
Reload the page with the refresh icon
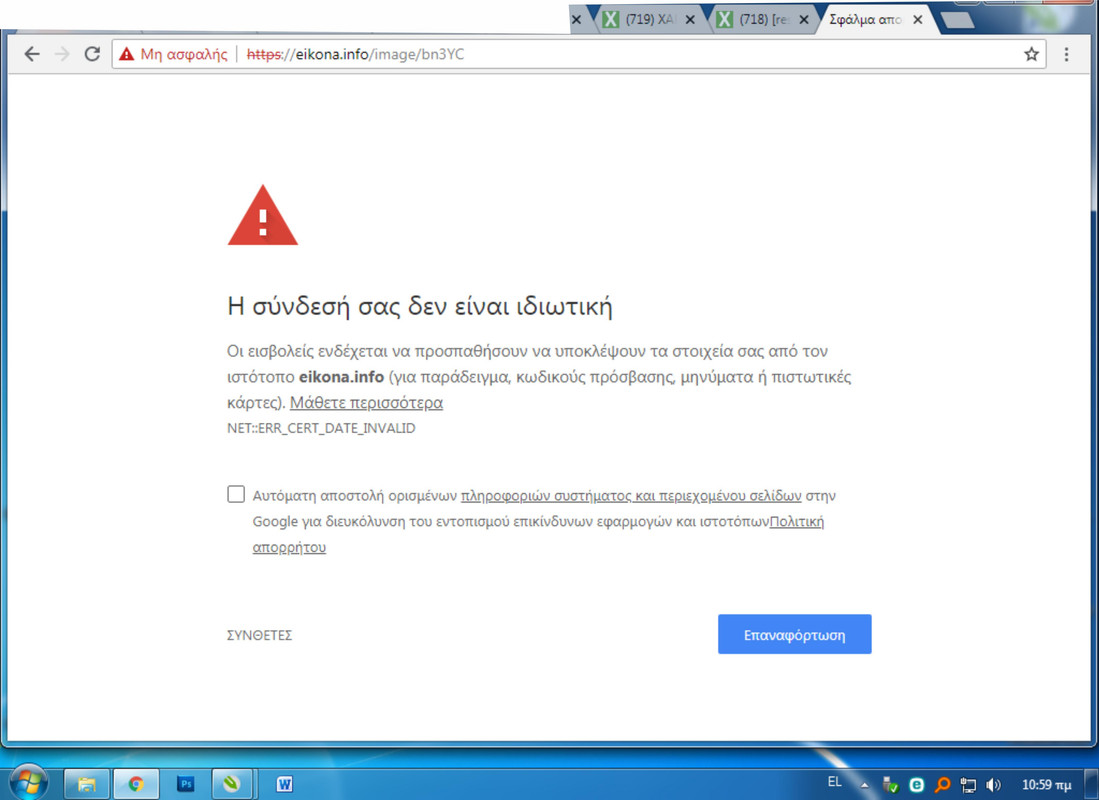pos(92,54)
